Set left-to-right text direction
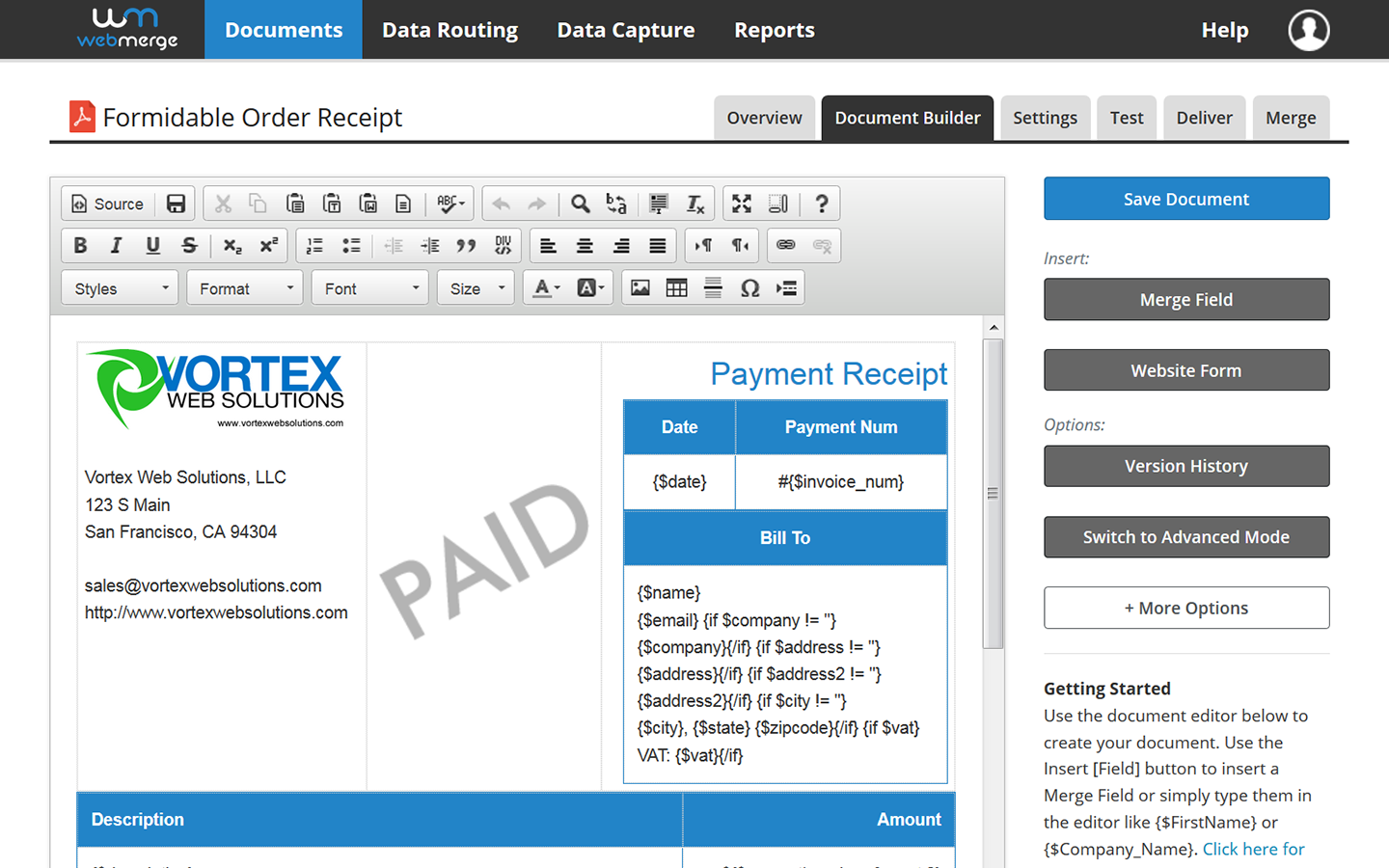The image size is (1389, 868). point(704,246)
